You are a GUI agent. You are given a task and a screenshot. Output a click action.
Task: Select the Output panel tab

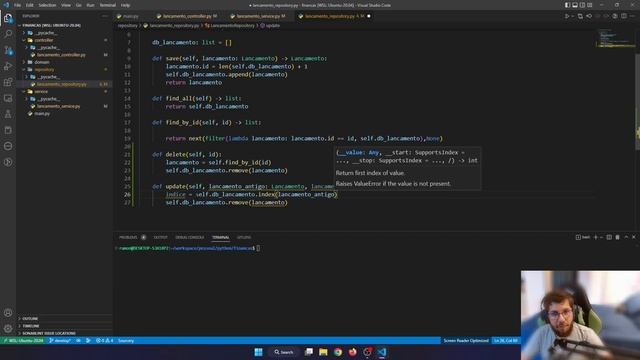coord(160,237)
